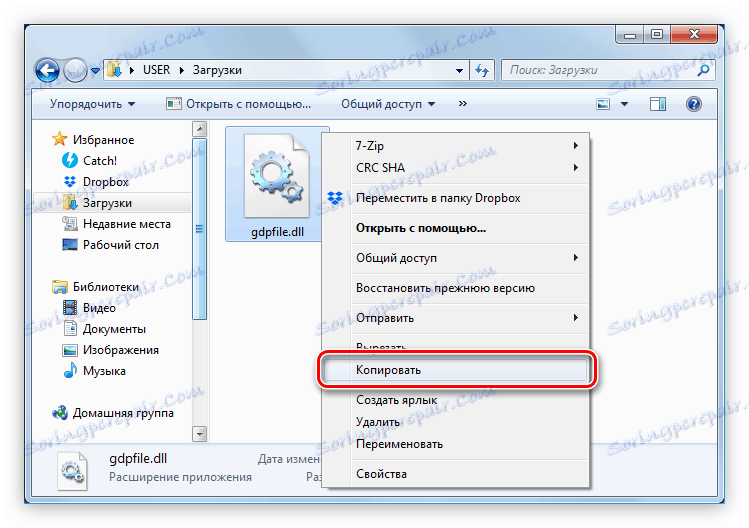The width and height of the screenshot is (749, 528).
Task: Select the gdpfile.dll file icon
Action: (277, 176)
